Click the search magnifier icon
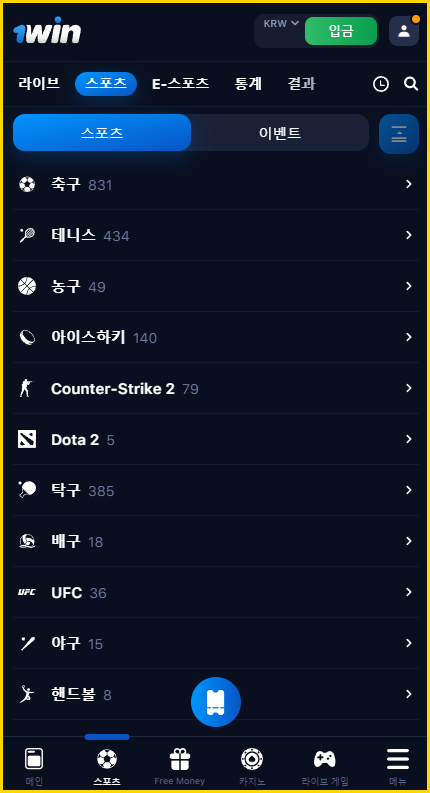The height and width of the screenshot is (793, 430). click(x=411, y=84)
